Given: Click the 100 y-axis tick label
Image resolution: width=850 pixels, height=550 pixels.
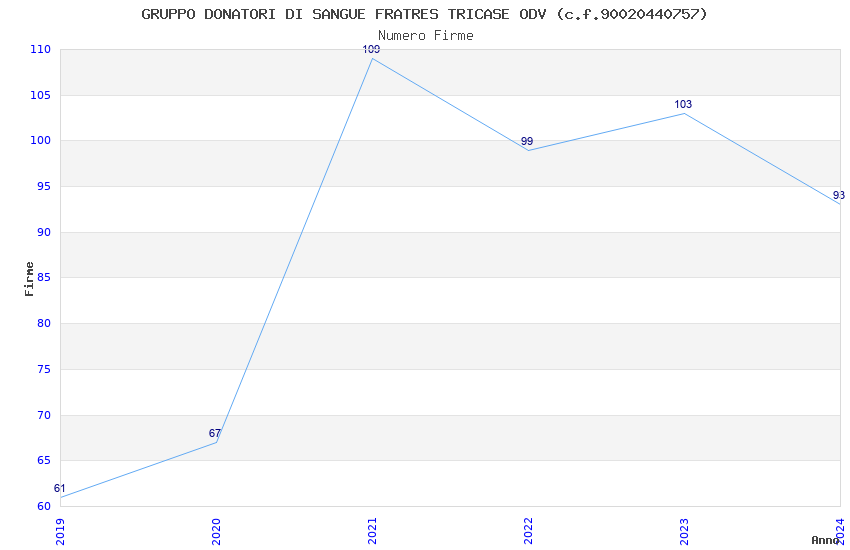Looking at the screenshot, I should pyautogui.click(x=40, y=140).
